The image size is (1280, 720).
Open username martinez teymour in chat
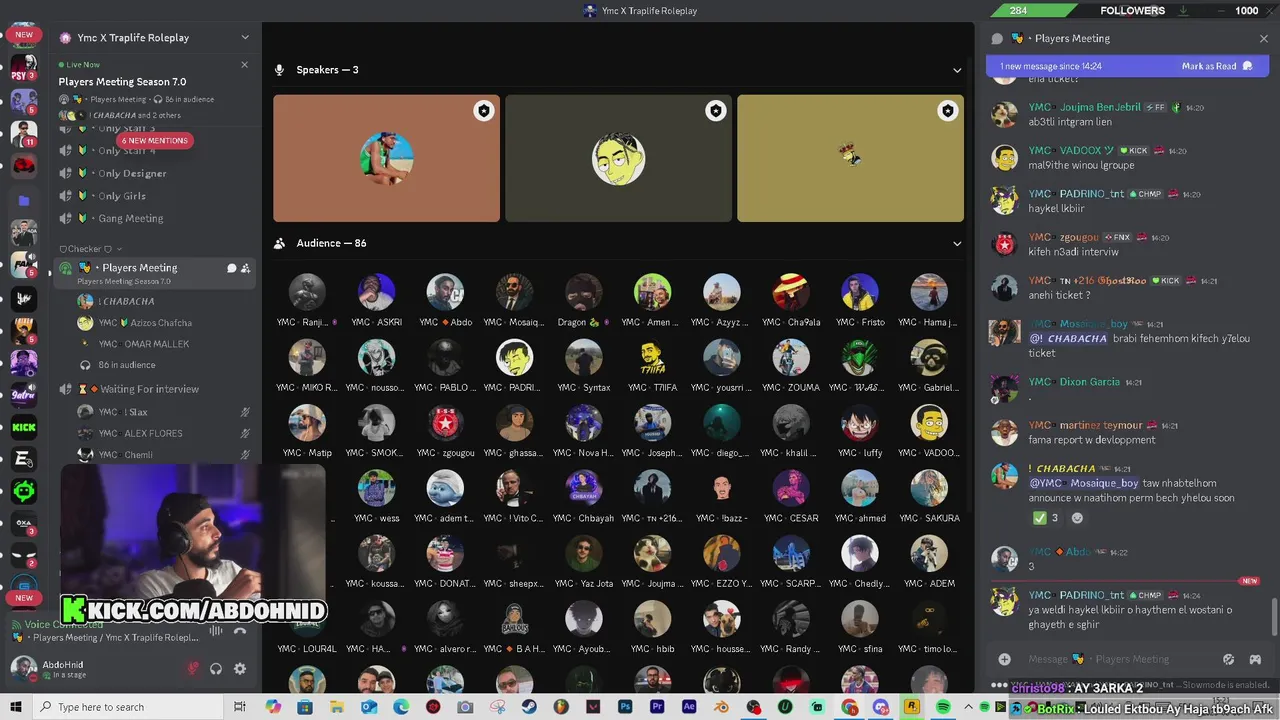click(x=1087, y=425)
